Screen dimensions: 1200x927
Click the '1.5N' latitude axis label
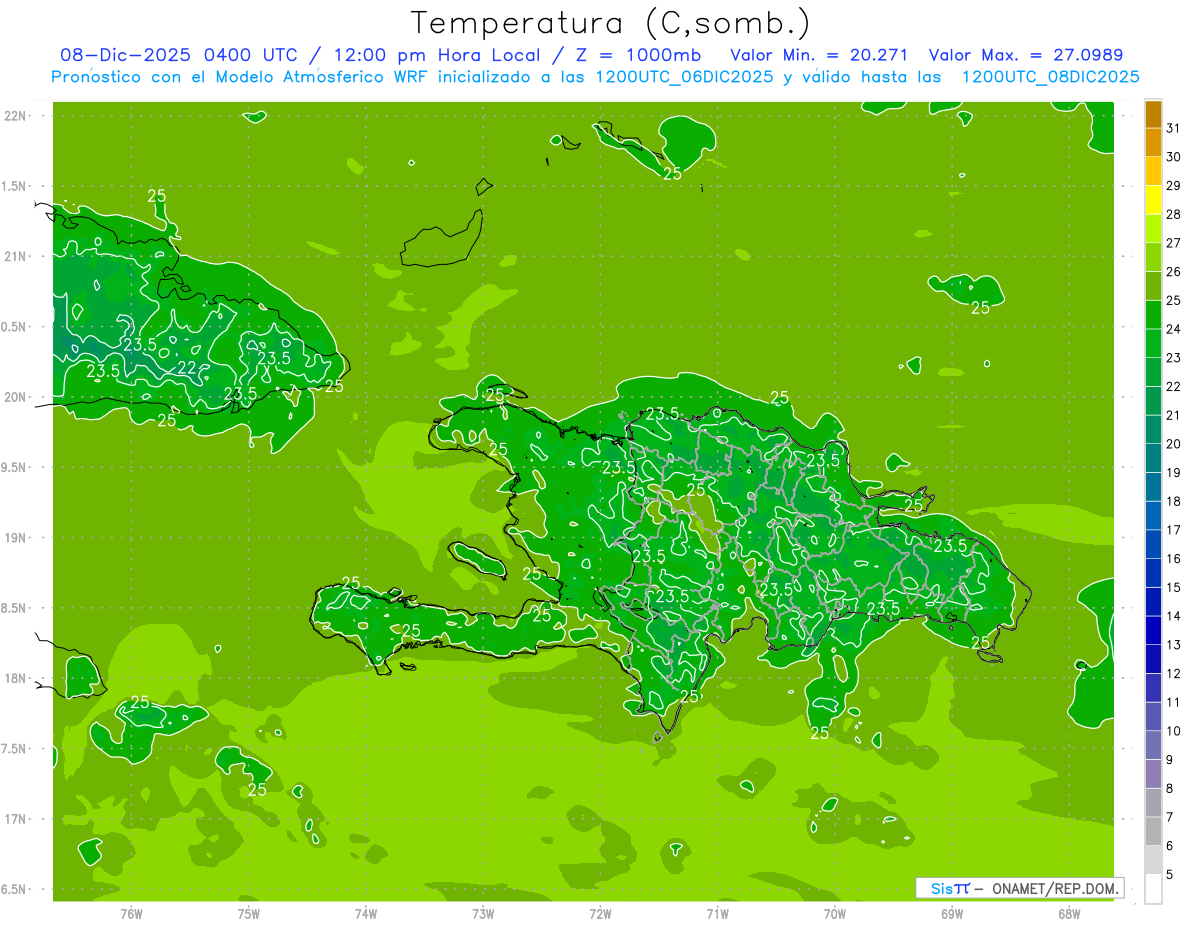click(13, 186)
